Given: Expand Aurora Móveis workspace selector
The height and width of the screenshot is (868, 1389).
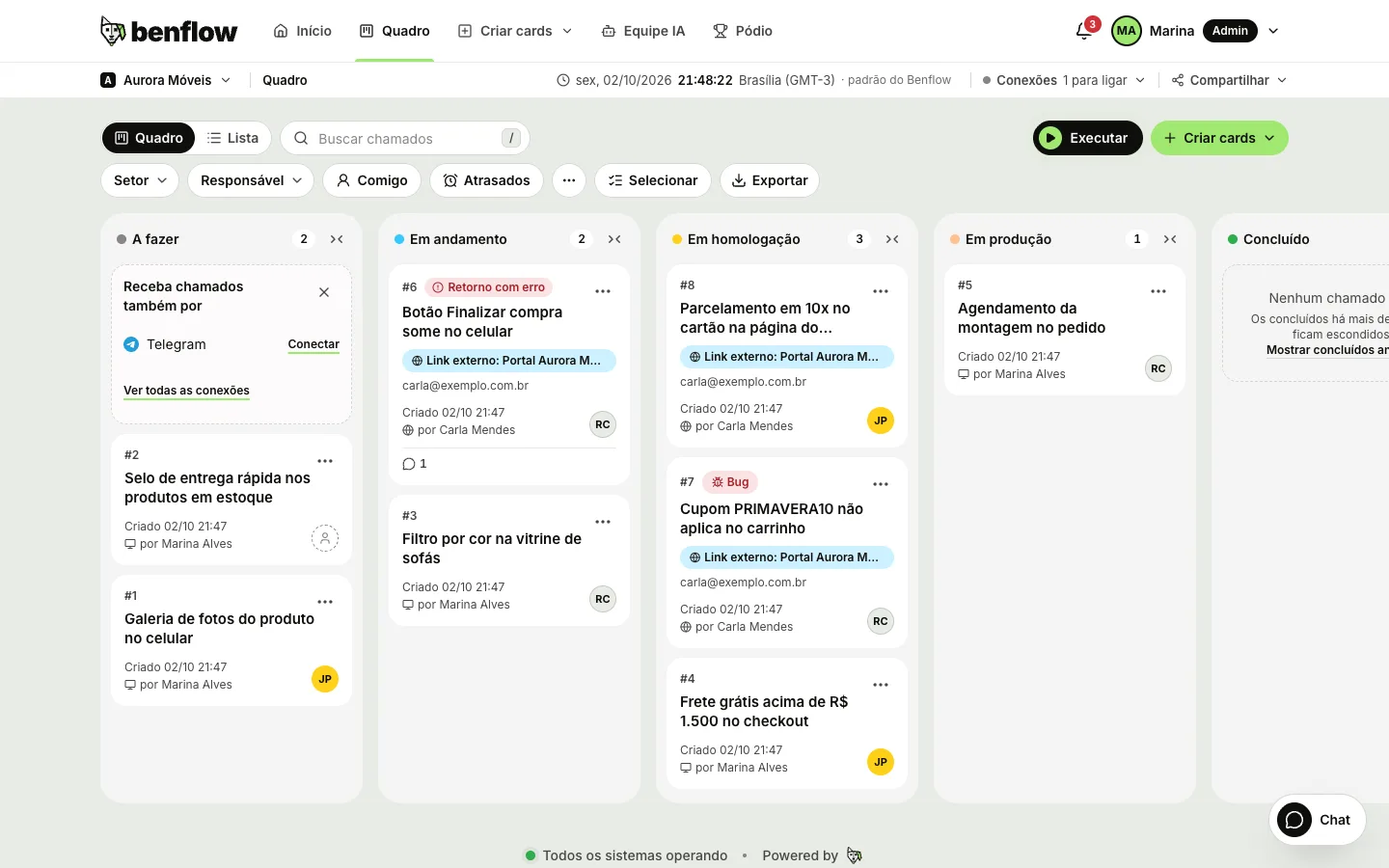Looking at the screenshot, I should (166, 80).
